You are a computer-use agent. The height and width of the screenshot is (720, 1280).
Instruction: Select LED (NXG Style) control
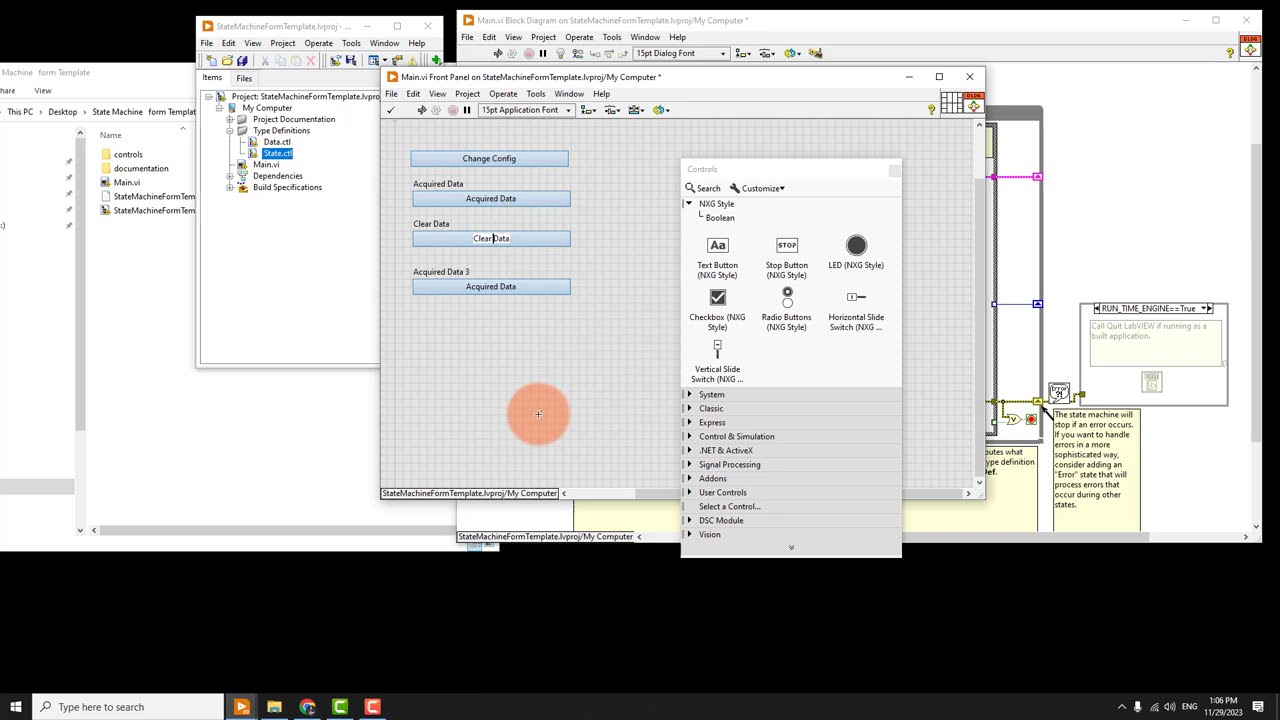point(856,252)
